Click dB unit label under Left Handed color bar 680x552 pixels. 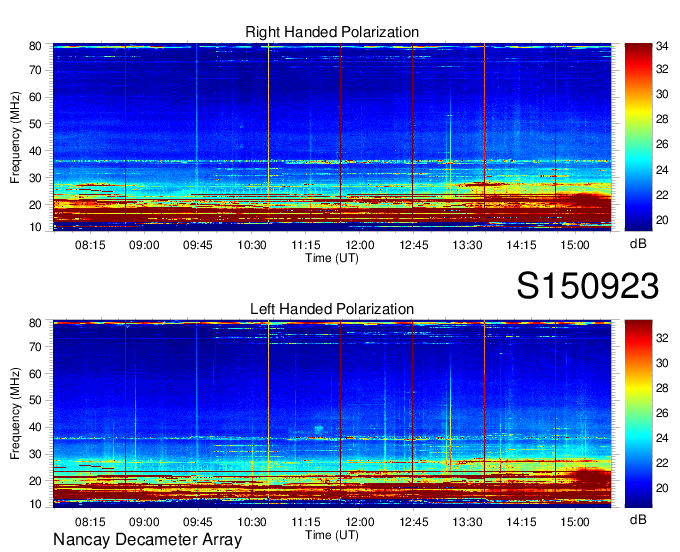(x=638, y=519)
